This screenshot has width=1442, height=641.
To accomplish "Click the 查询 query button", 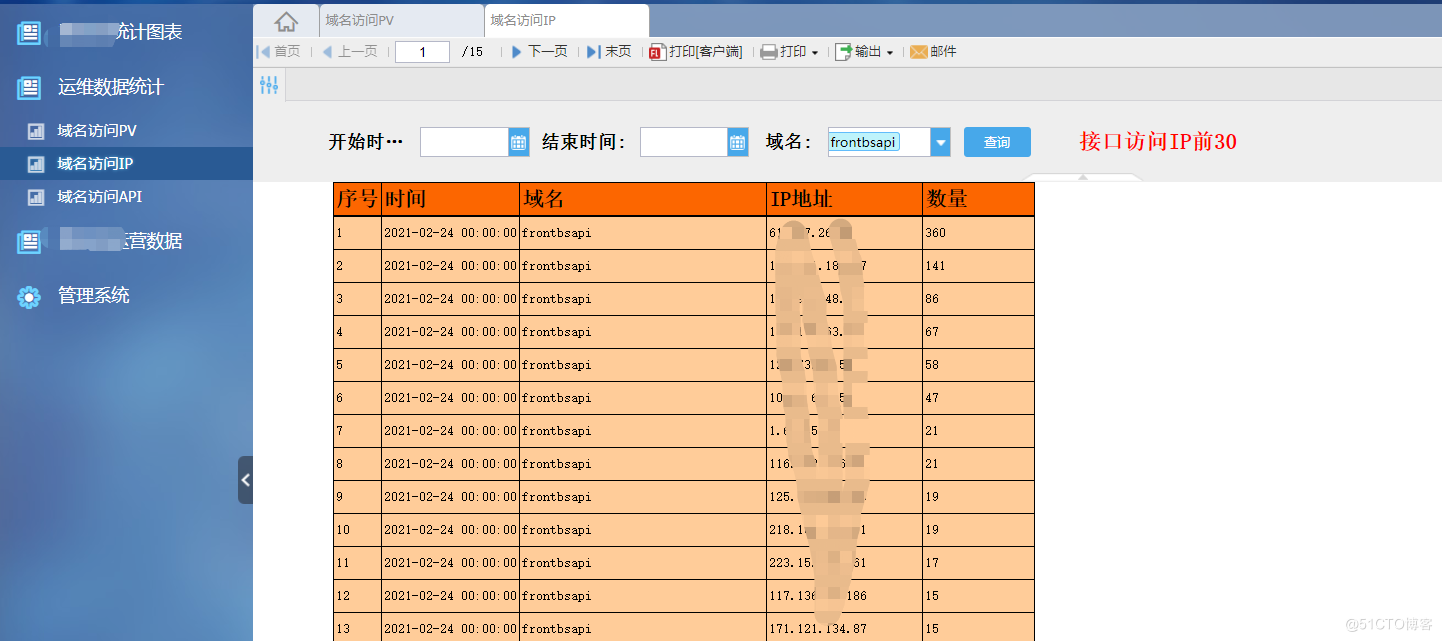I will pos(997,142).
